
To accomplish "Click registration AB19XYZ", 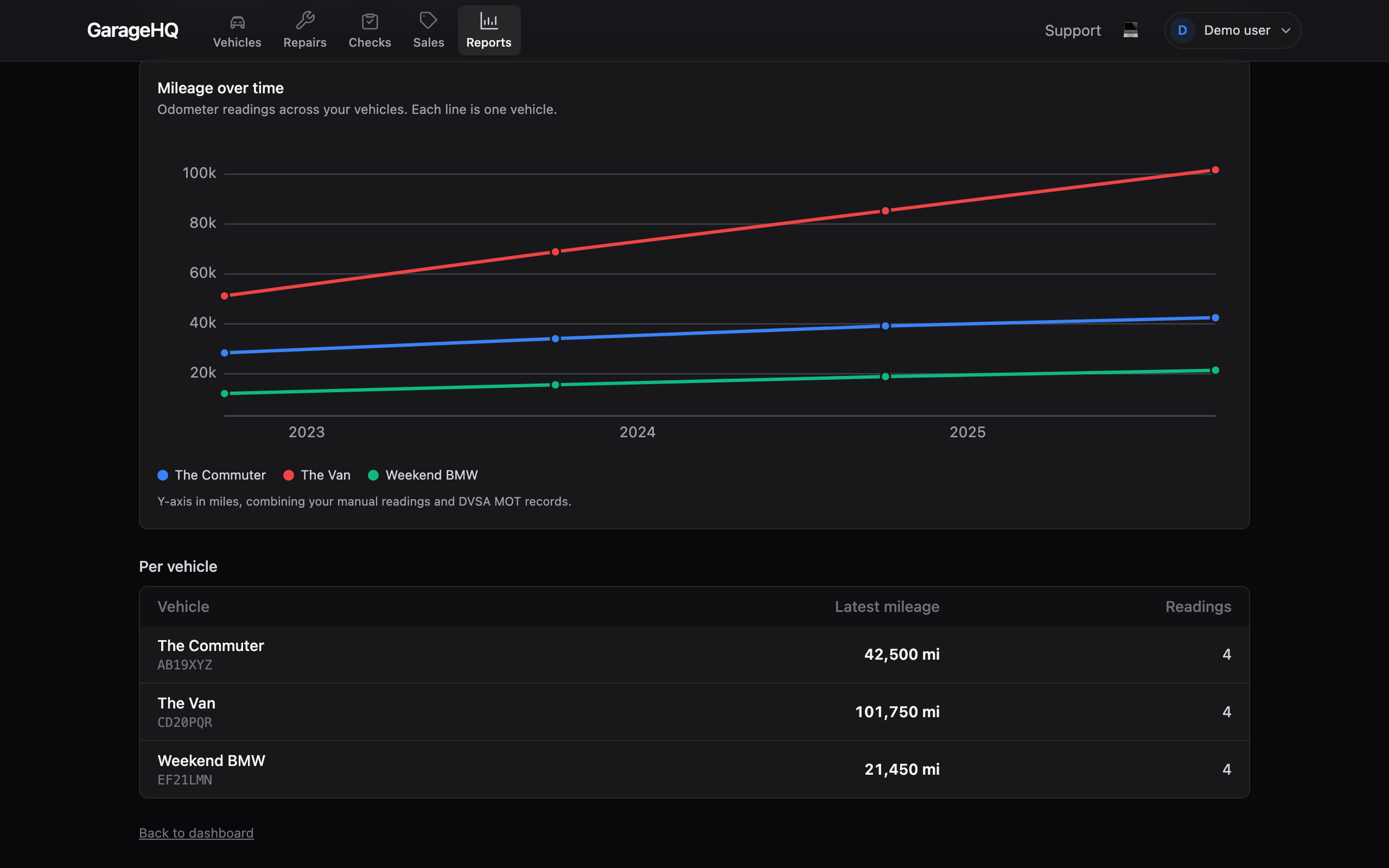I will 185,665.
